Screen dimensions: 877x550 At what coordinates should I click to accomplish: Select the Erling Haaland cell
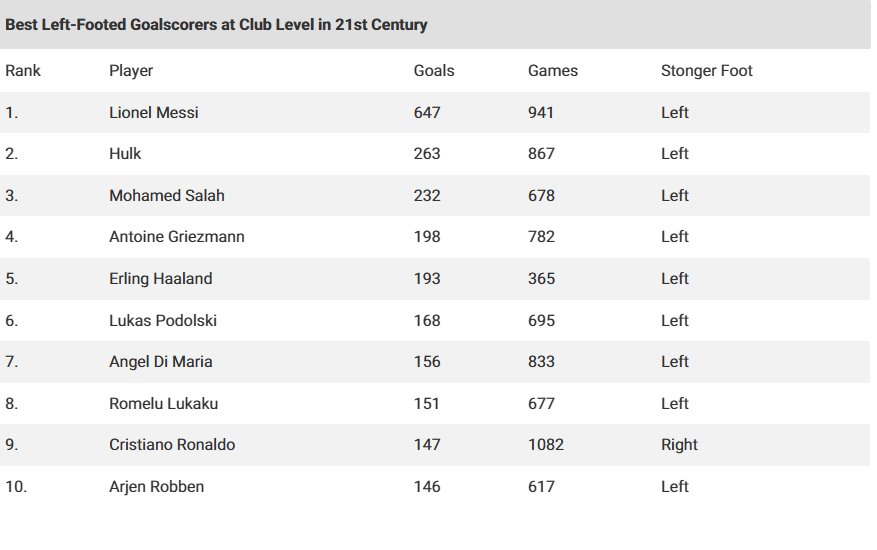pos(161,279)
